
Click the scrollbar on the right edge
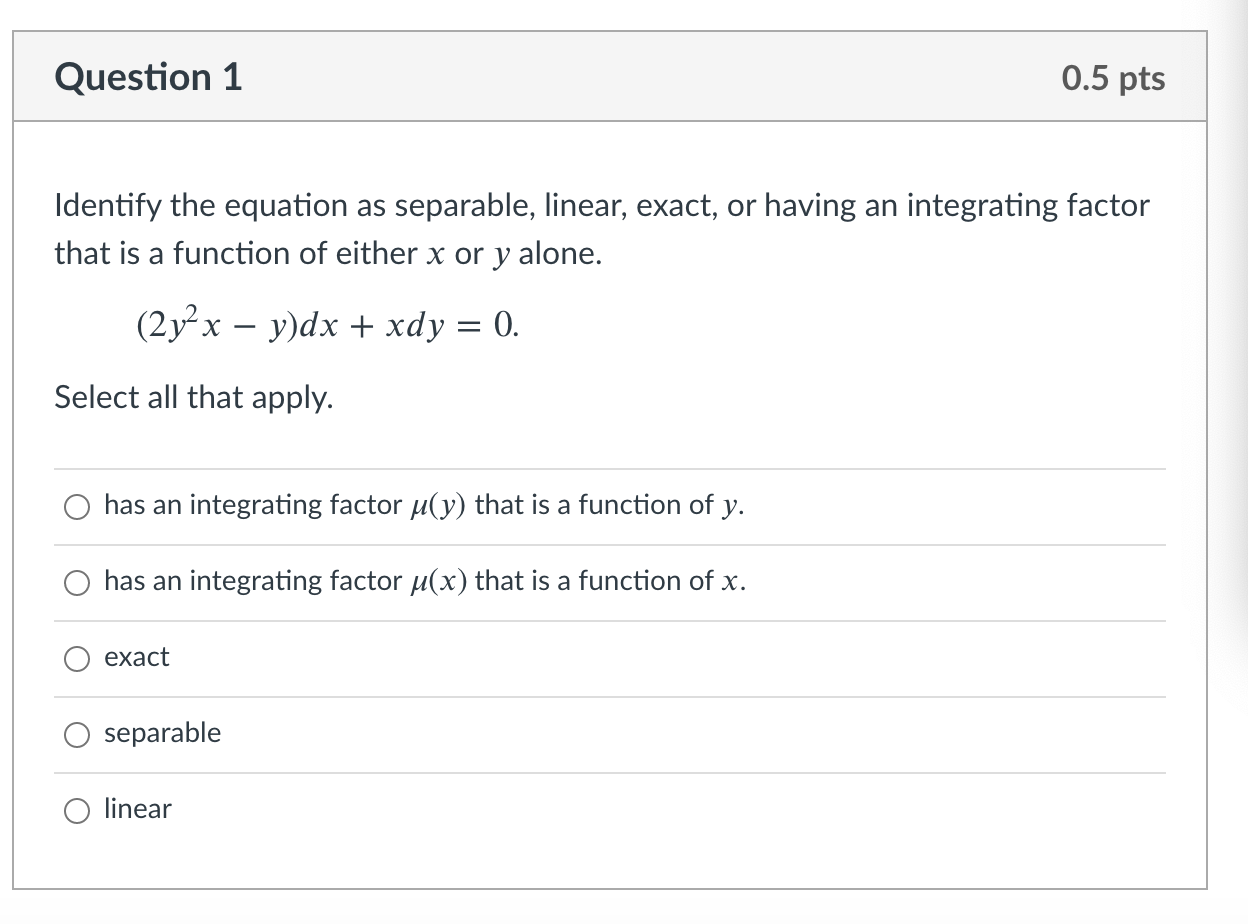click(x=1240, y=460)
